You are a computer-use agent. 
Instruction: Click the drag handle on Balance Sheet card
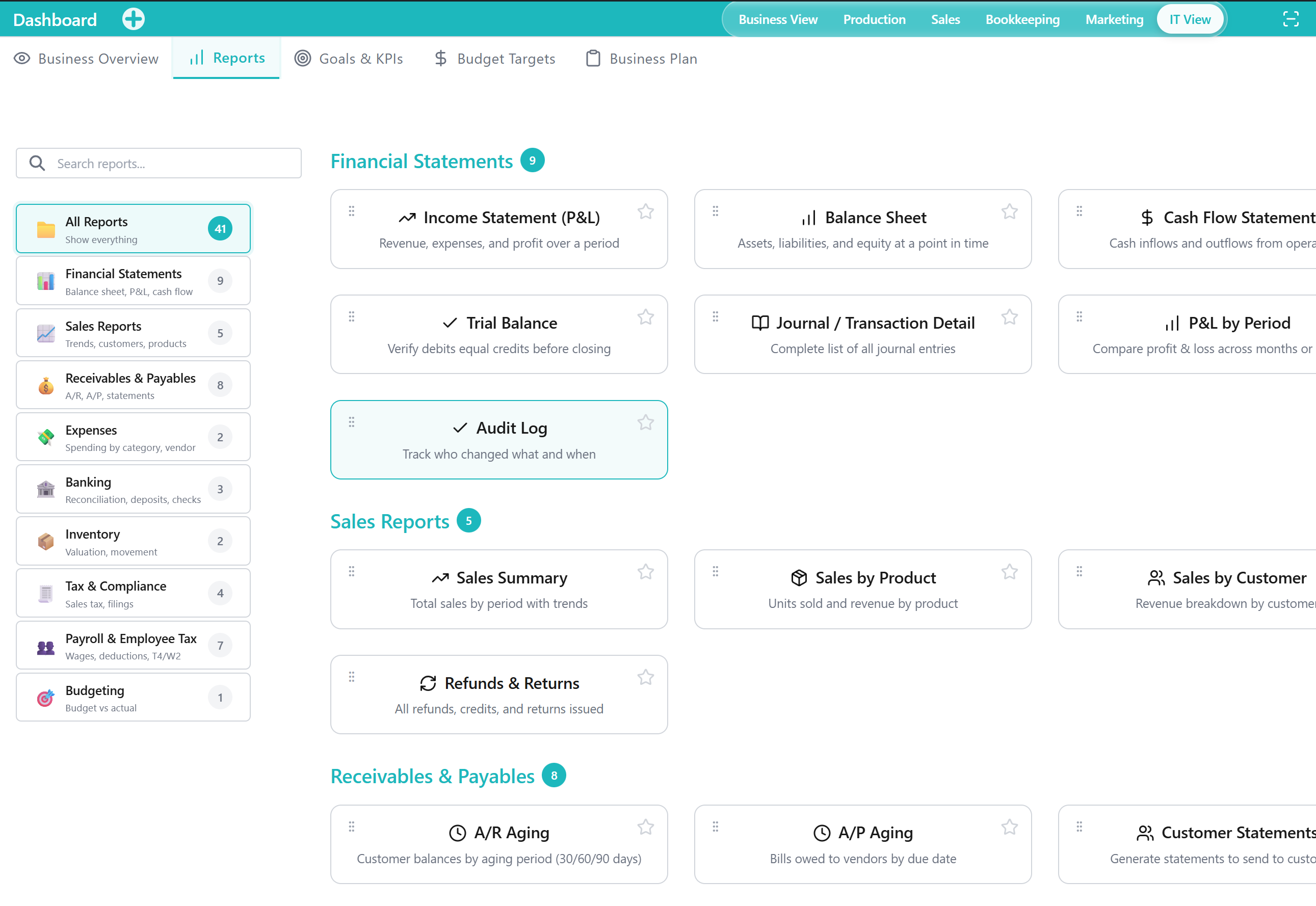coord(716,211)
